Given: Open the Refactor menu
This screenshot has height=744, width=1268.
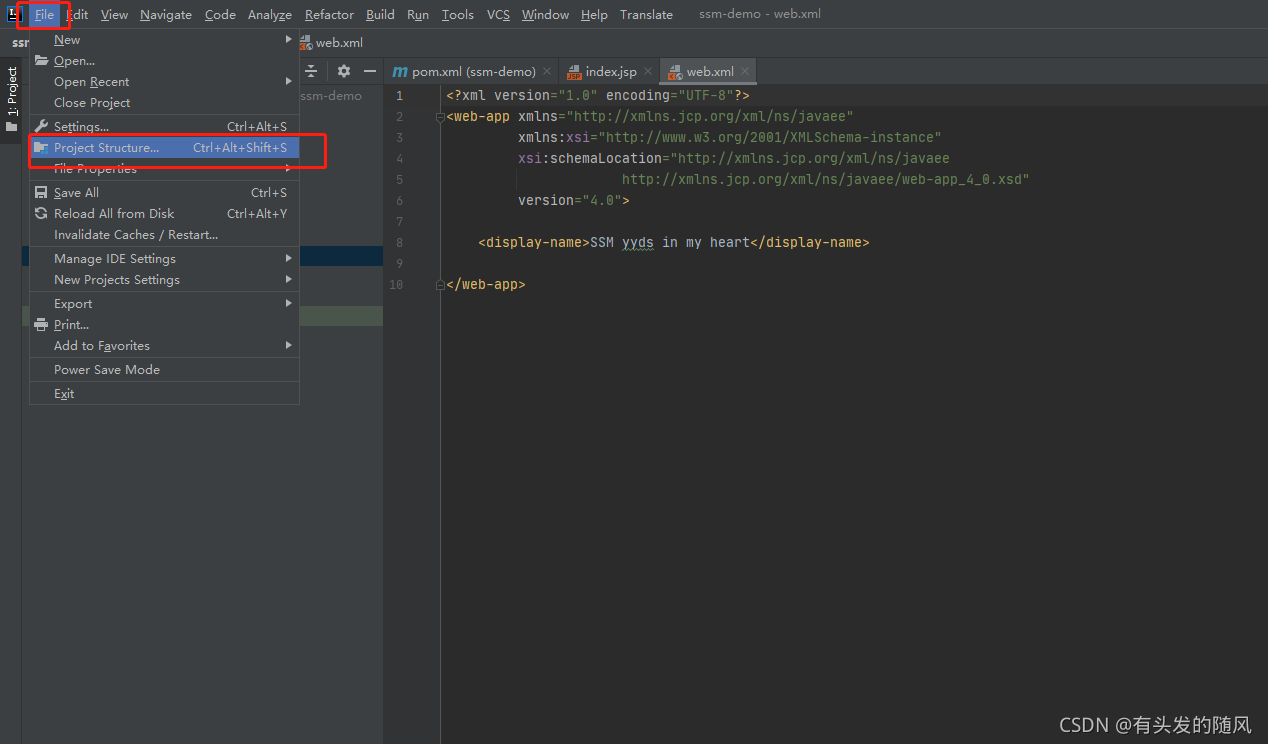Looking at the screenshot, I should pyautogui.click(x=330, y=15).
